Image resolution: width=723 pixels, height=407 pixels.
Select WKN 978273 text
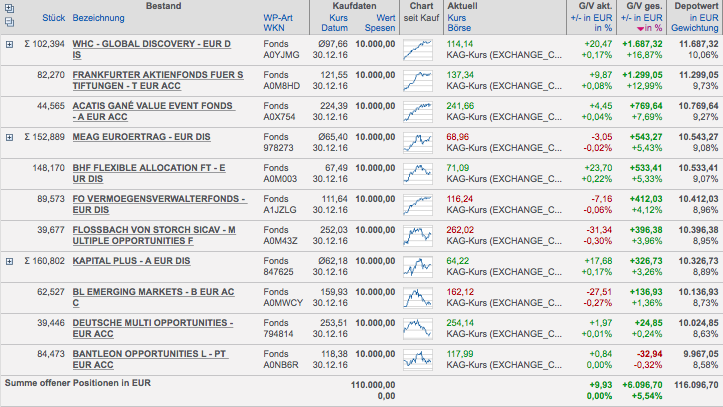click(278, 147)
